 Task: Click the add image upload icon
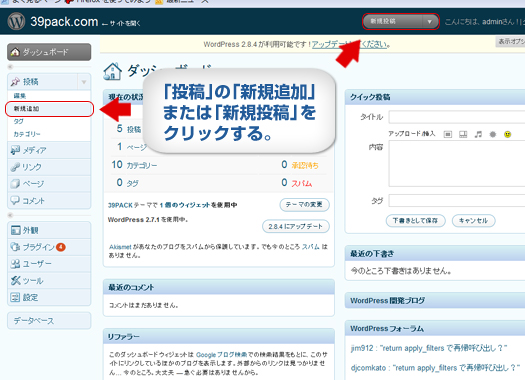pos(448,134)
